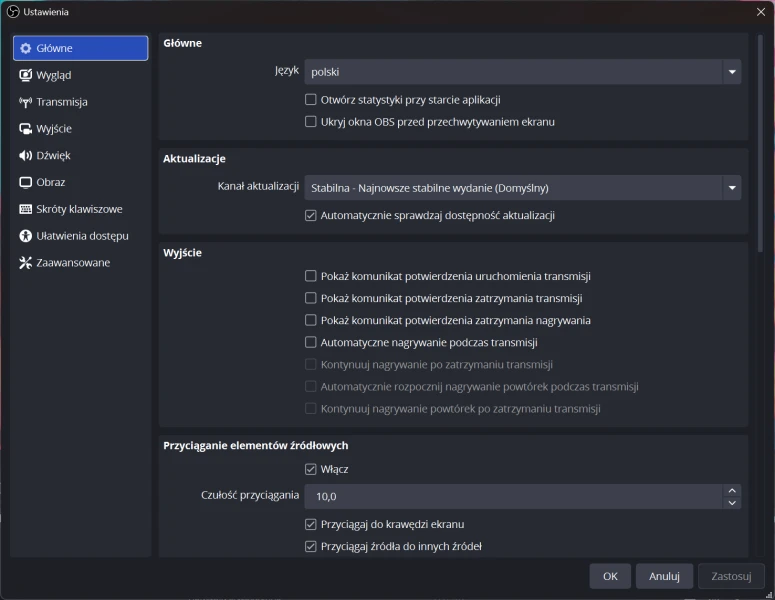Check Automatyczne nagrywanie podczas transmisji
This screenshot has width=775, height=600.
(x=311, y=343)
